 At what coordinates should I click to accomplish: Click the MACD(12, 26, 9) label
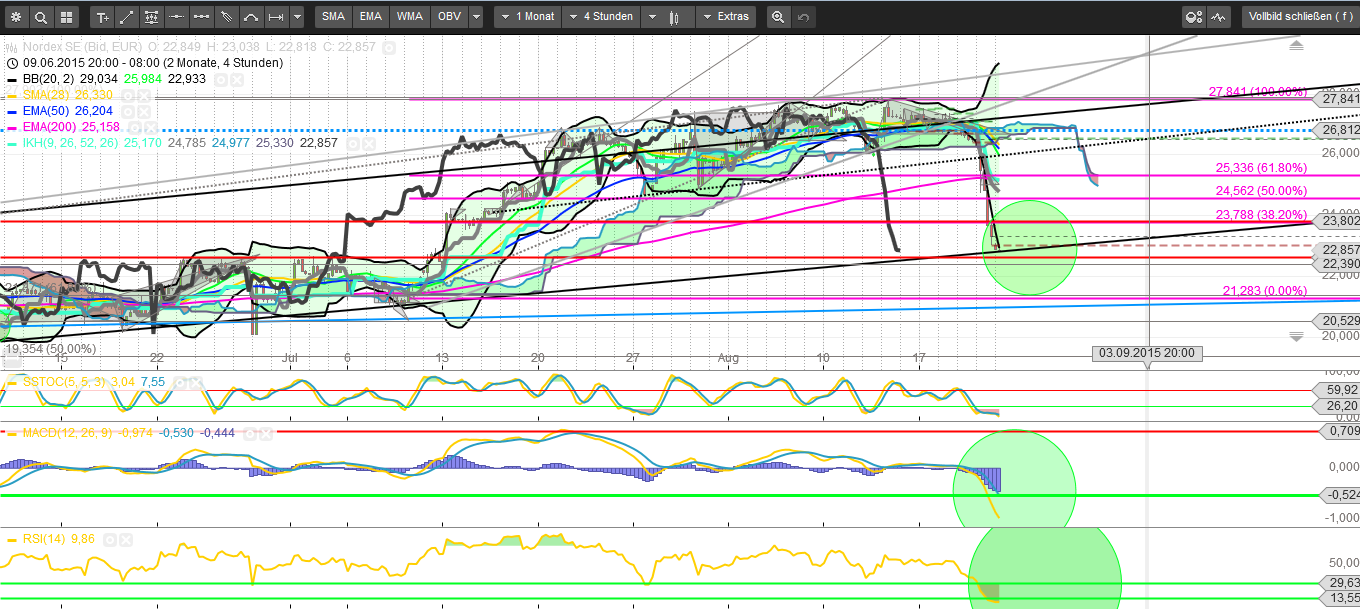(x=68, y=433)
